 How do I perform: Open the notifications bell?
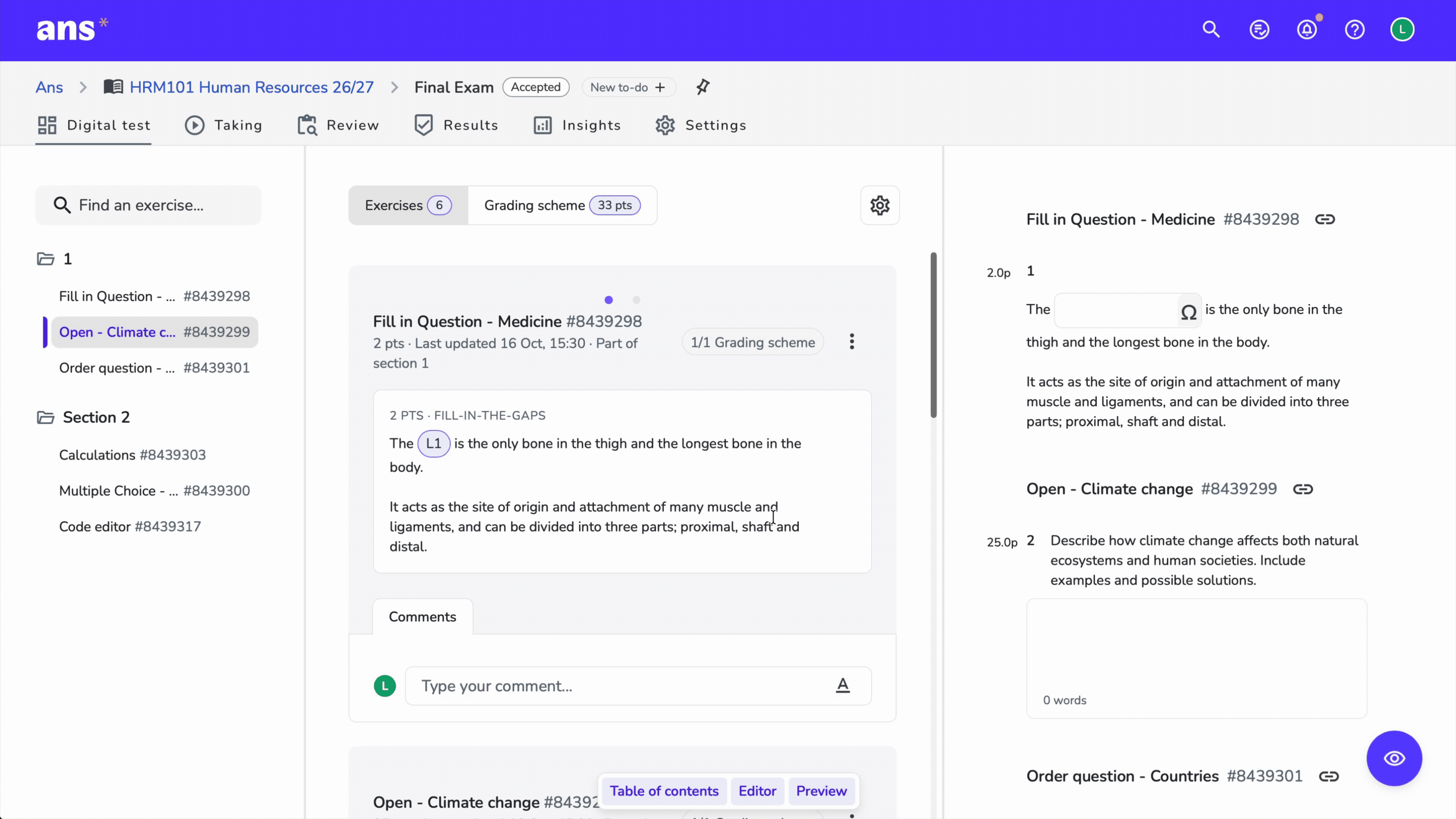point(1307,29)
